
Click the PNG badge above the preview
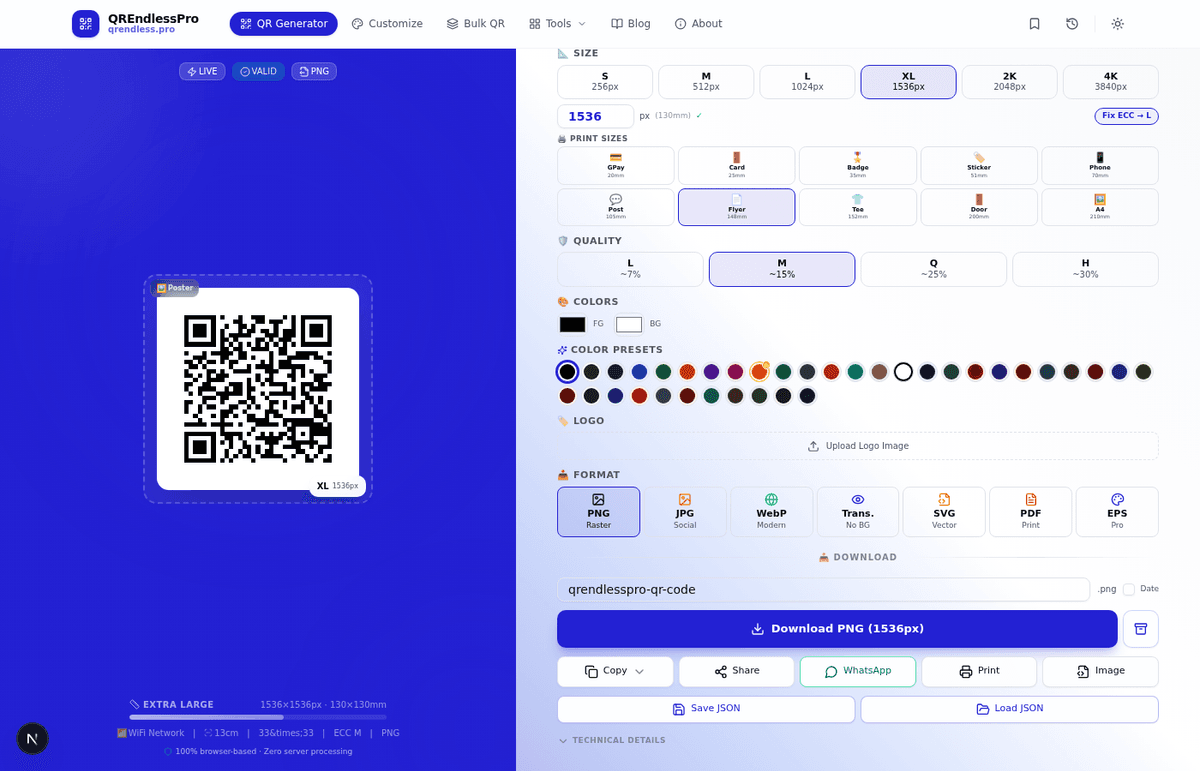[314, 71]
